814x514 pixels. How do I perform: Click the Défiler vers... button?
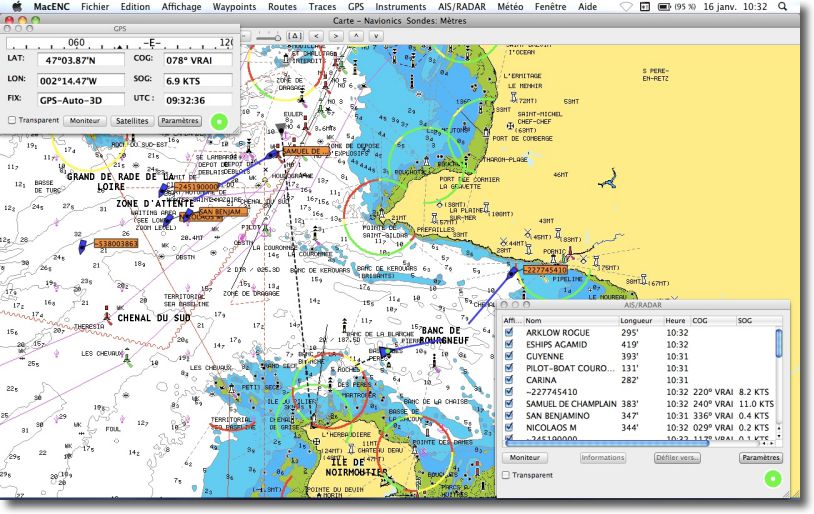pos(677,457)
